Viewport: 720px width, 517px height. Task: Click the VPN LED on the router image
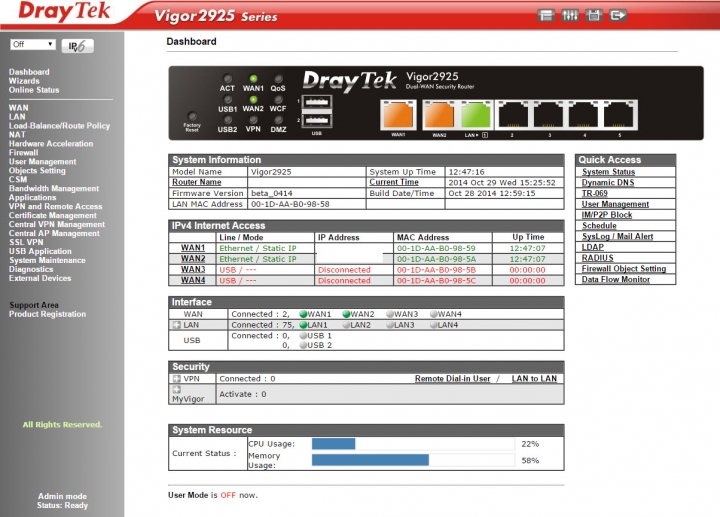click(x=253, y=120)
